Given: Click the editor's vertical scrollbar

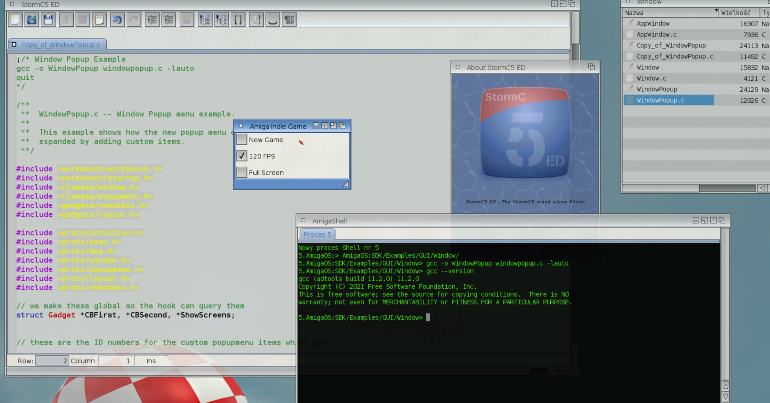Looking at the screenshot, I should coord(575,29).
